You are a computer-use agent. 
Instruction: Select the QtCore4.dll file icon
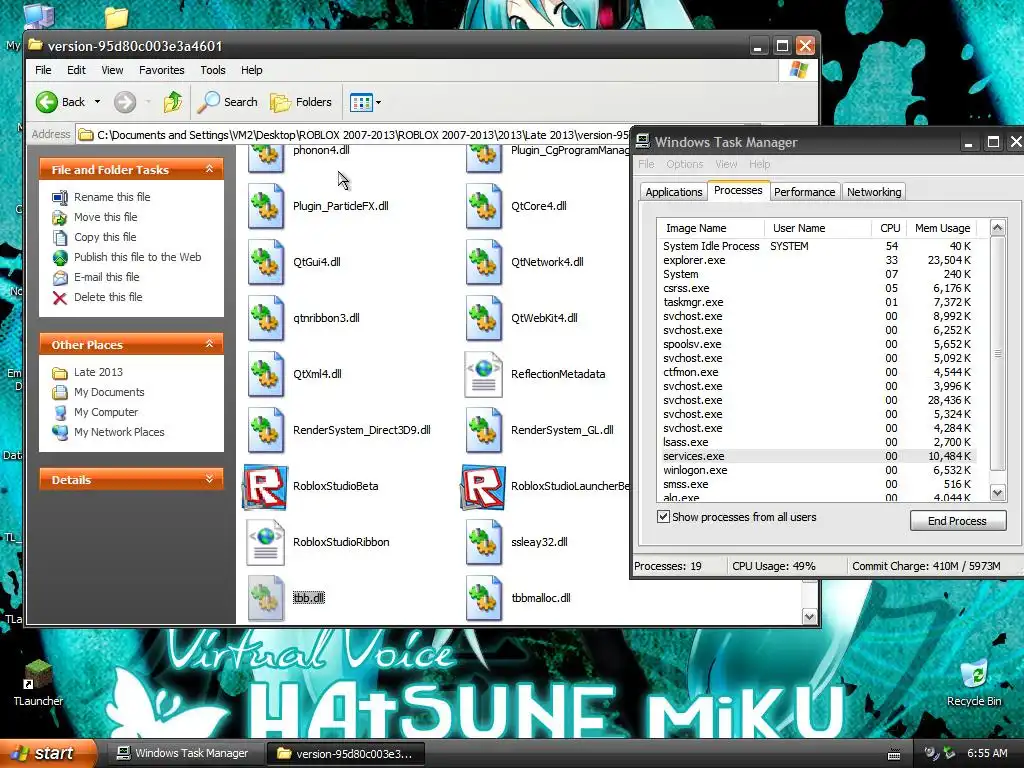coord(484,206)
